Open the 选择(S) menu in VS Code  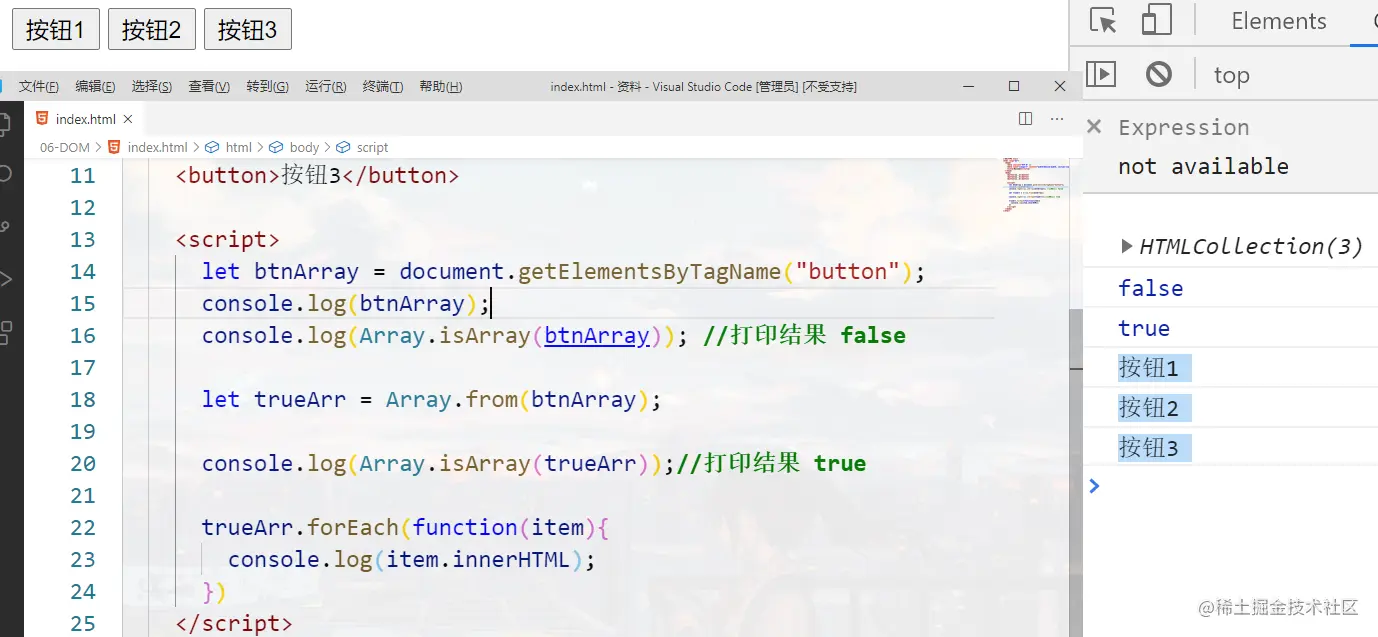coord(152,87)
